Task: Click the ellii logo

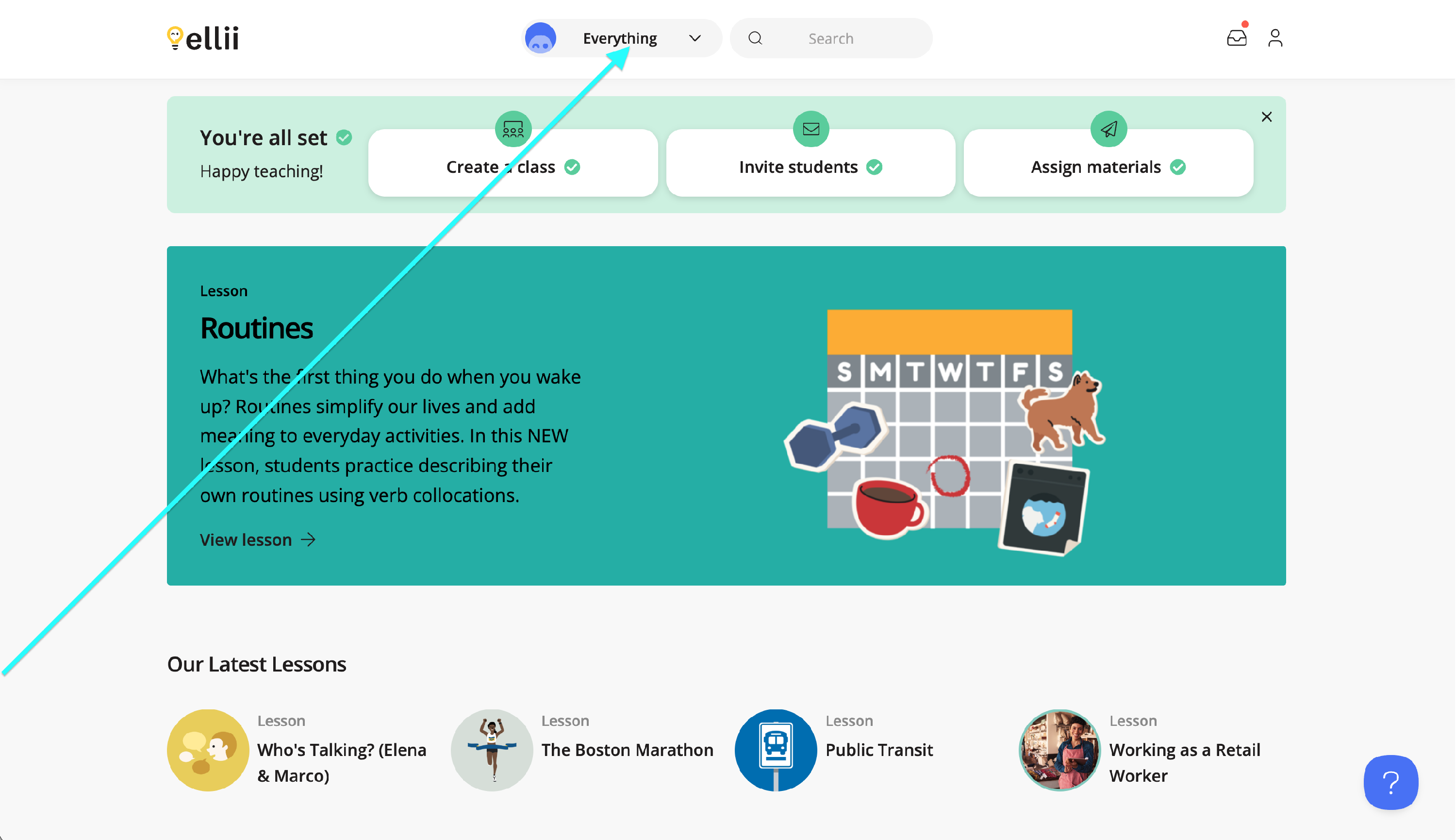Action: tap(203, 38)
